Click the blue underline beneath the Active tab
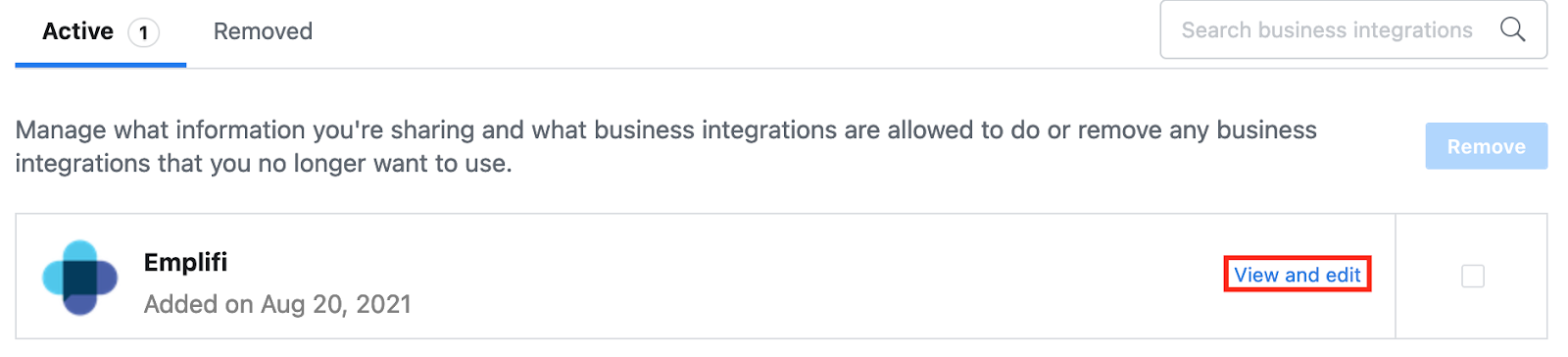The width and height of the screenshot is (1568, 357). click(100, 65)
